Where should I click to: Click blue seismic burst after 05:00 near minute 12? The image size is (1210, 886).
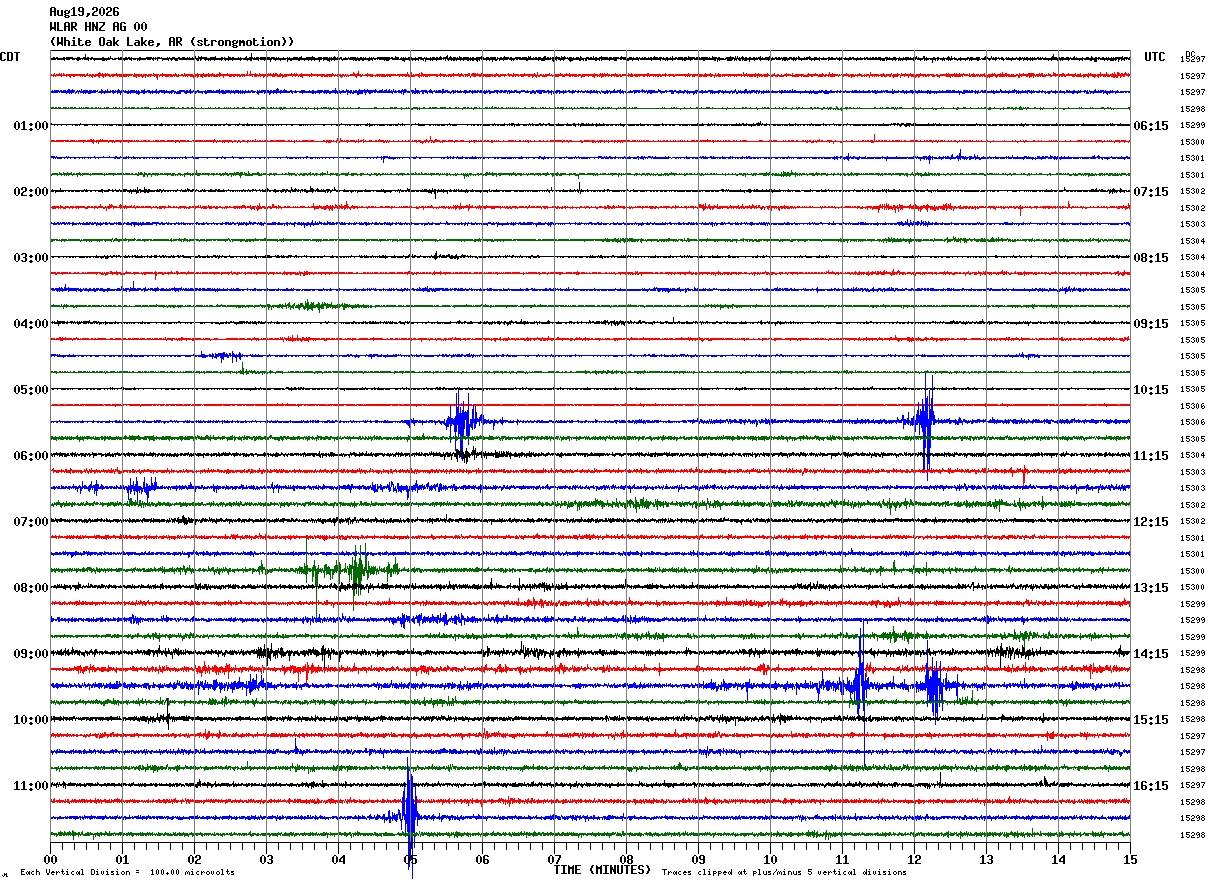coord(925,421)
